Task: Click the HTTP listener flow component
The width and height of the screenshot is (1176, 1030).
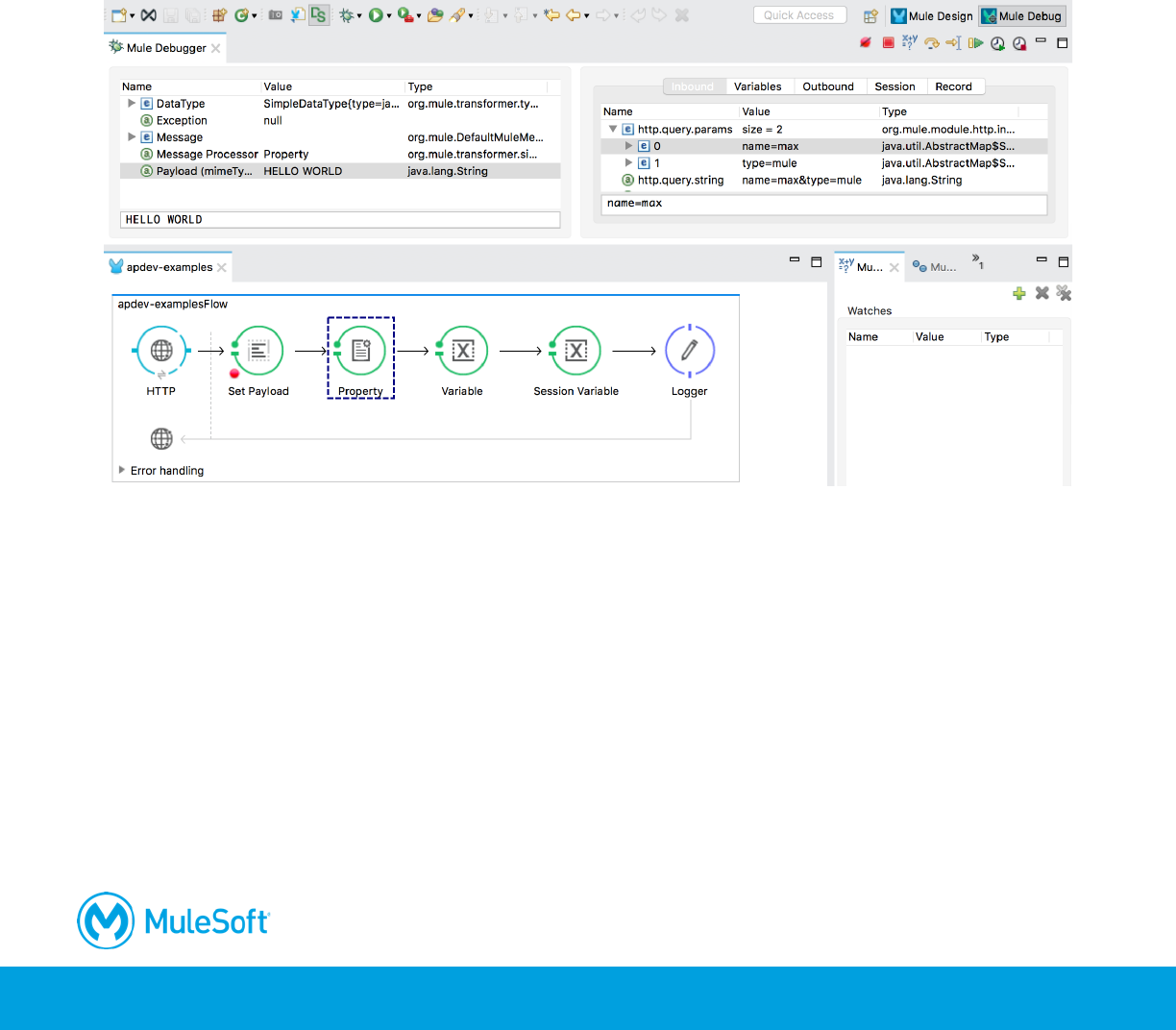Action: pyautogui.click(x=161, y=361)
